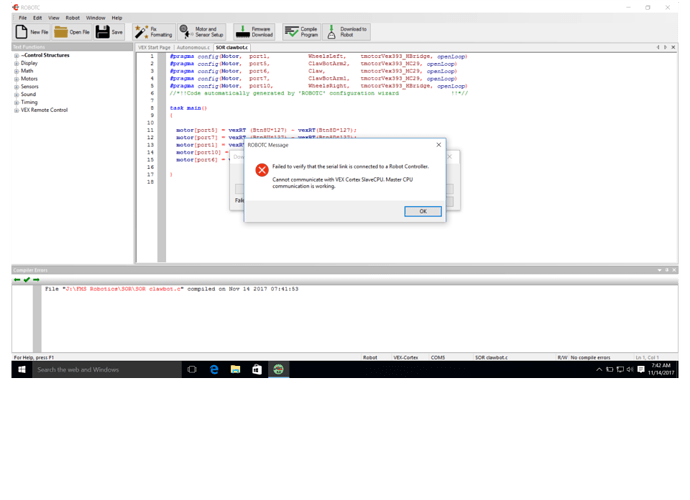Expand the VEX Remote Control tree node
The image size is (690, 500).
tap(16, 110)
